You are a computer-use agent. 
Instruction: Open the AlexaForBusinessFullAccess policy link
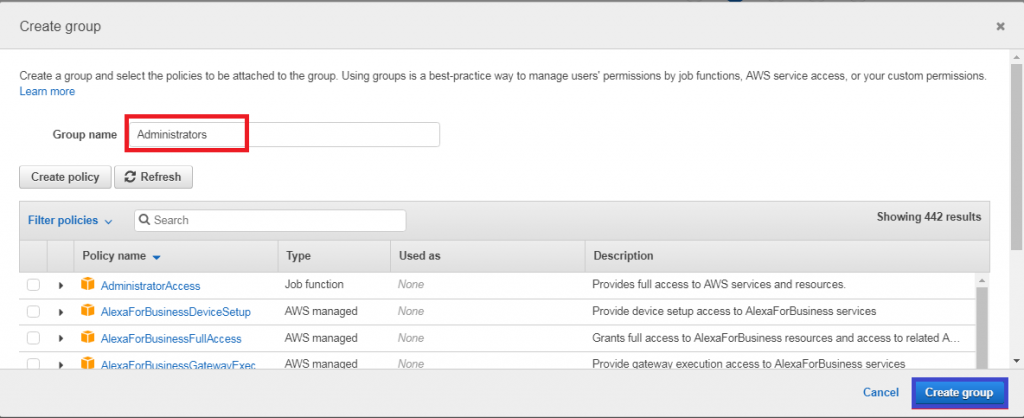click(x=171, y=339)
